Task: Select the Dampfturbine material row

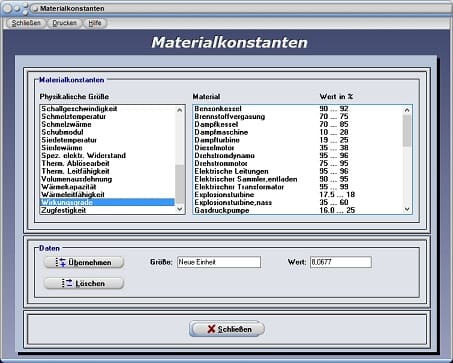Action: pyautogui.click(x=298, y=140)
